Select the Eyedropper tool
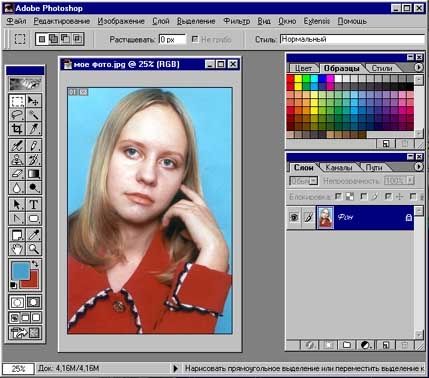Image resolution: width=429 pixels, height=378 pixels. (x=33, y=235)
